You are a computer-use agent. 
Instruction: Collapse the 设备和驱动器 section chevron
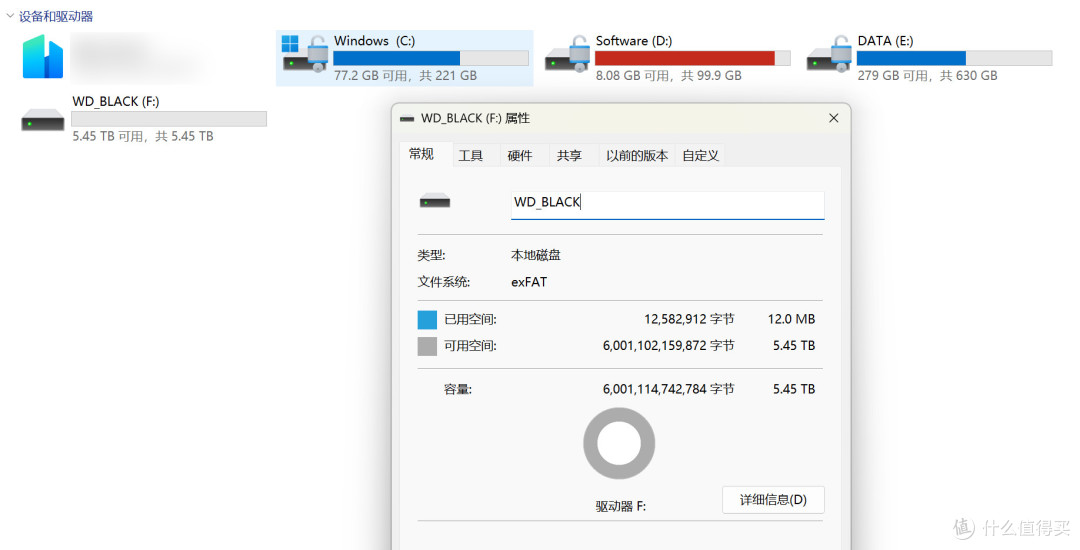[x=10, y=16]
